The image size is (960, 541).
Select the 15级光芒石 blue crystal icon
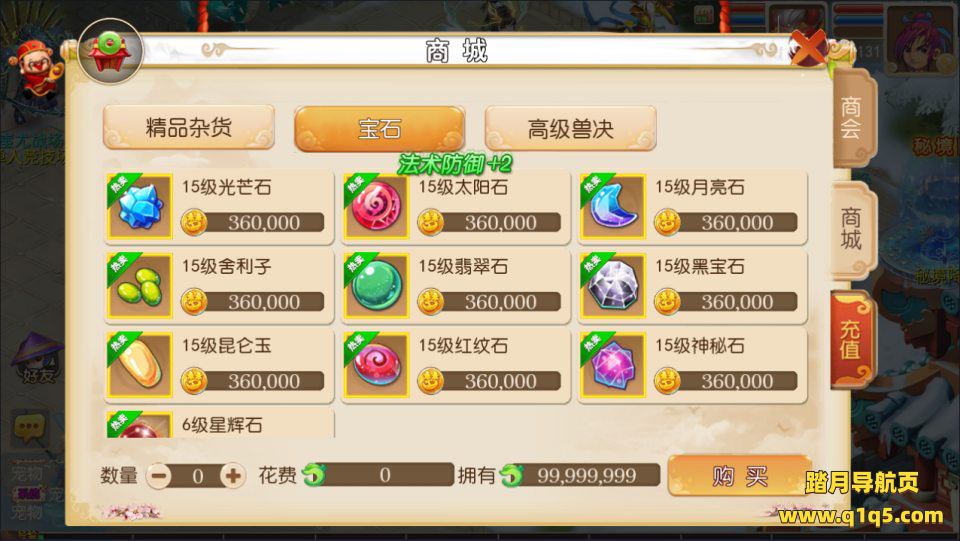[x=140, y=206]
